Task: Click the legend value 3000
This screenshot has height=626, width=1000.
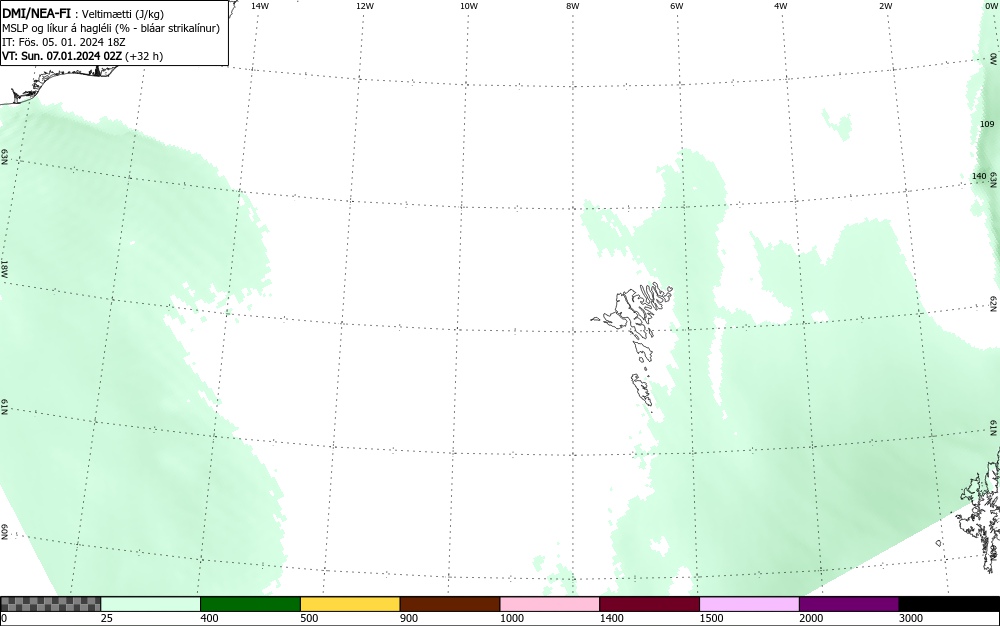Action: point(911,618)
